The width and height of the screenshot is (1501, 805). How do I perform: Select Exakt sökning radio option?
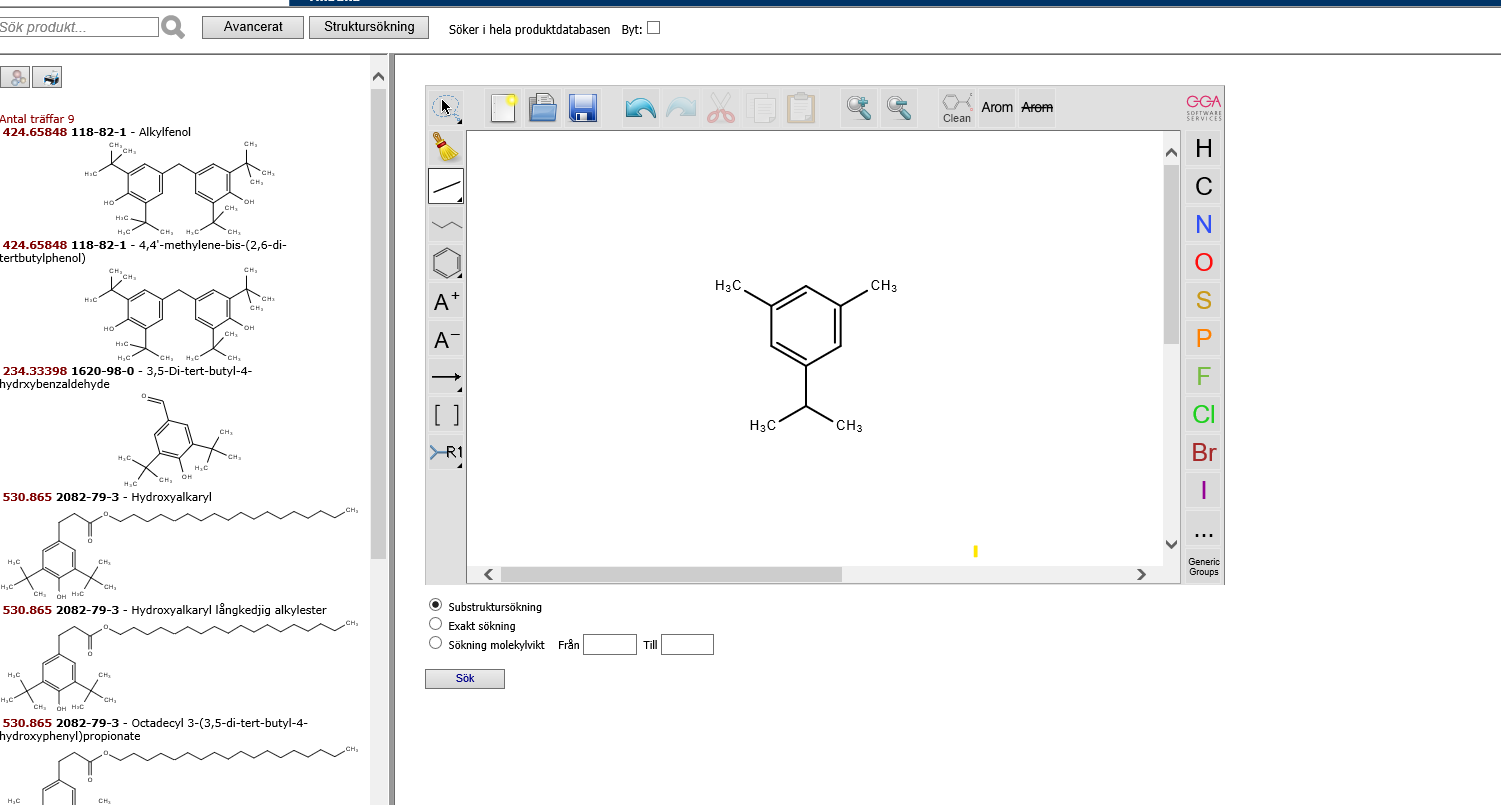coord(435,624)
